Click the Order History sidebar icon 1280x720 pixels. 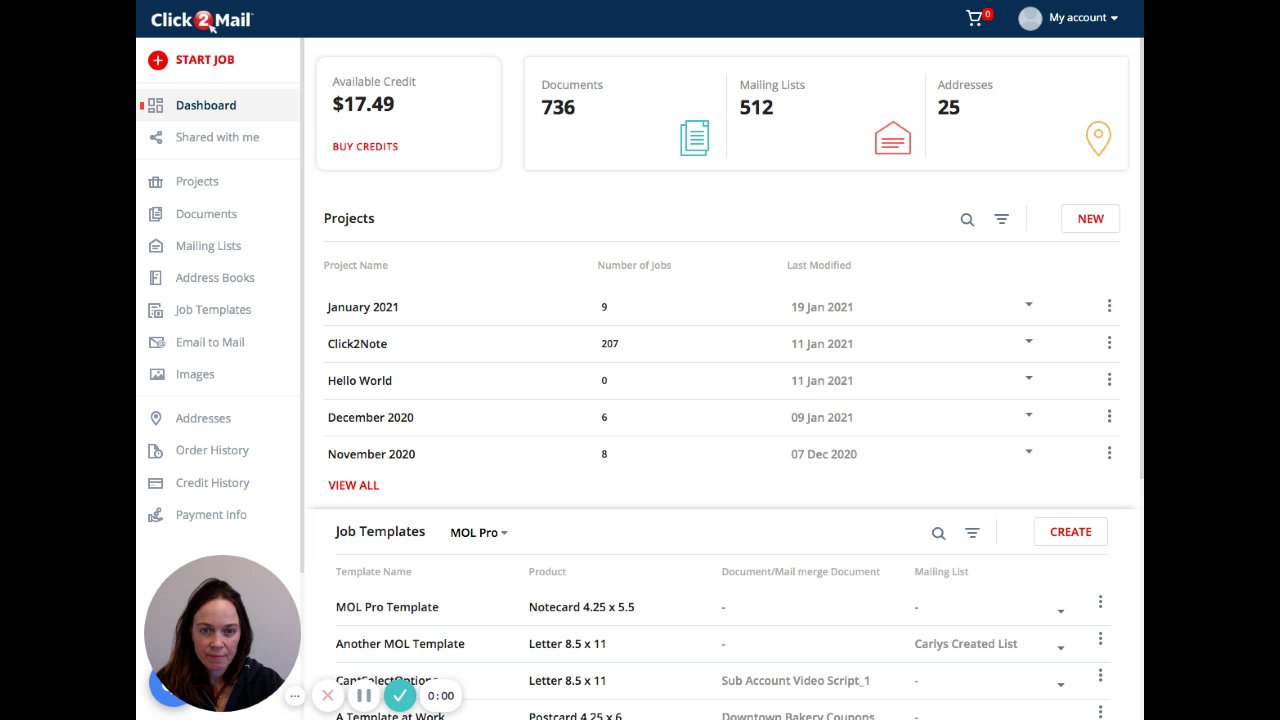click(155, 450)
